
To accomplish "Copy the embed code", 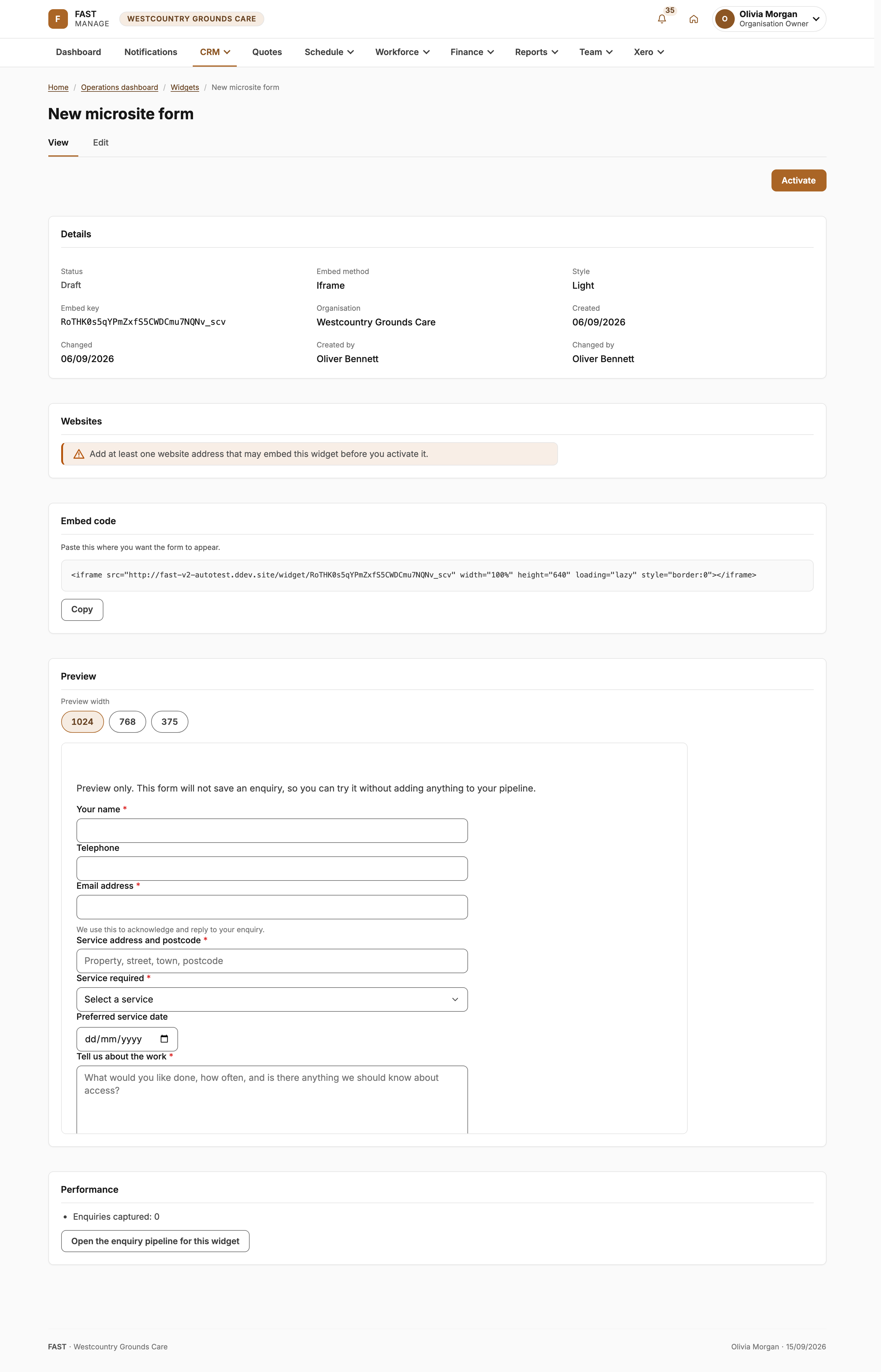I will (x=82, y=610).
